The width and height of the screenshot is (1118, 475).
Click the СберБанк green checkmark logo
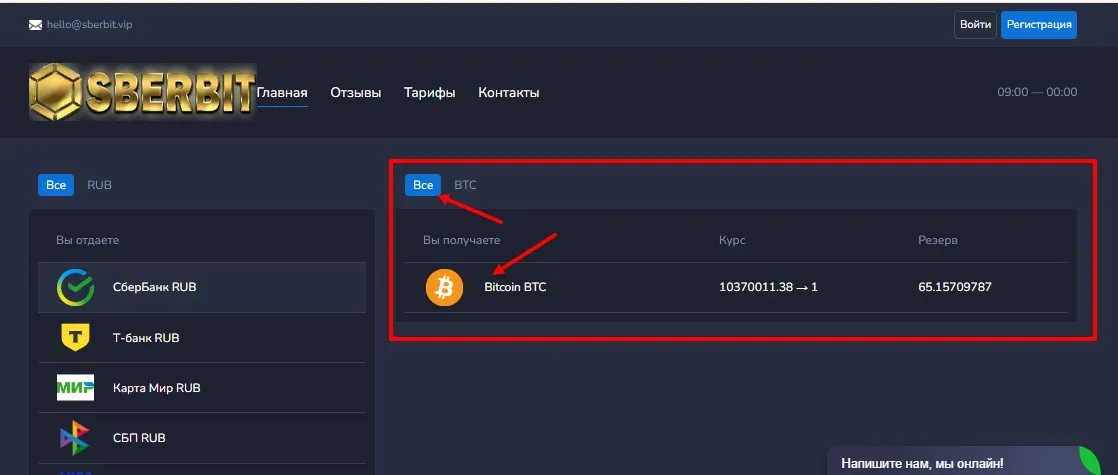pyautogui.click(x=75, y=287)
